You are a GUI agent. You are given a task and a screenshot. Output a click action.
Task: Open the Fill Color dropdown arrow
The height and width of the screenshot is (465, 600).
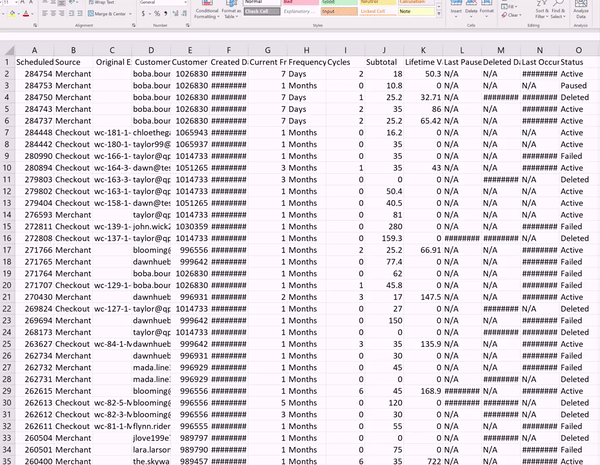[x=18, y=14]
